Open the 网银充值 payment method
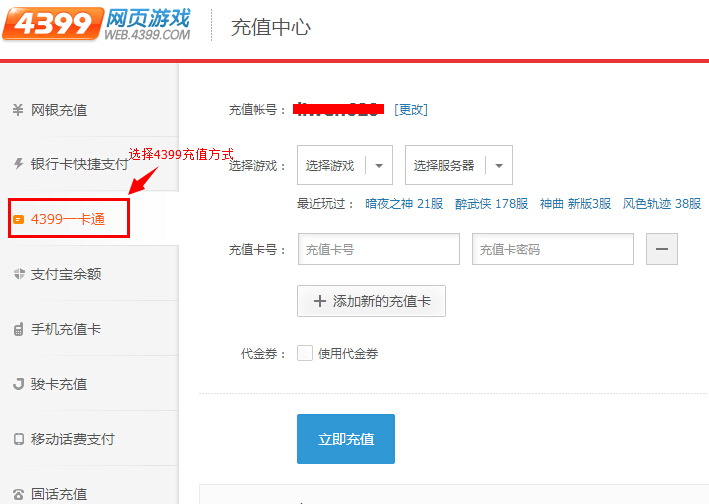The image size is (709, 504). (90, 110)
